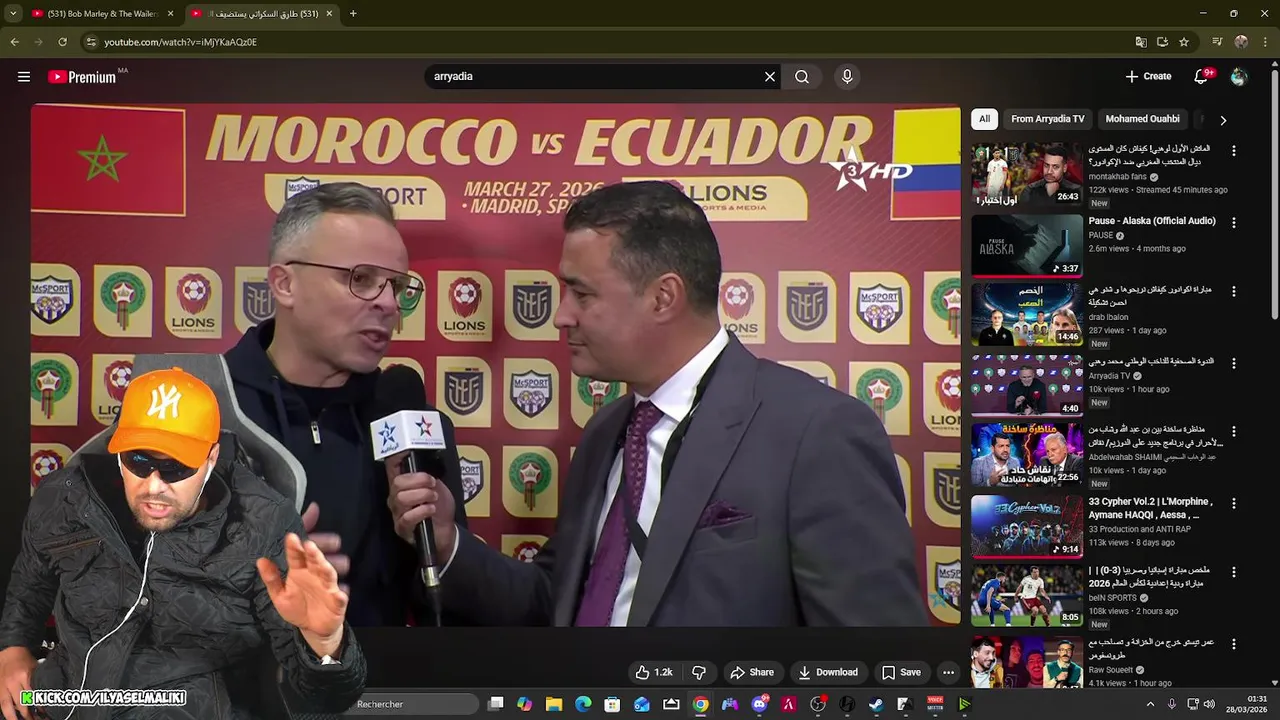Open the montakhab fans video thumbnail
Viewport: 1280px width, 720px height.
pyautogui.click(x=1027, y=175)
